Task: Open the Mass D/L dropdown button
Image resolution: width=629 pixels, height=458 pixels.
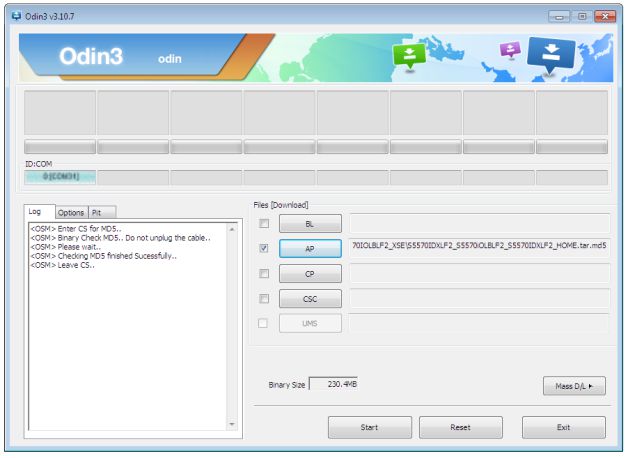Action: click(574, 386)
